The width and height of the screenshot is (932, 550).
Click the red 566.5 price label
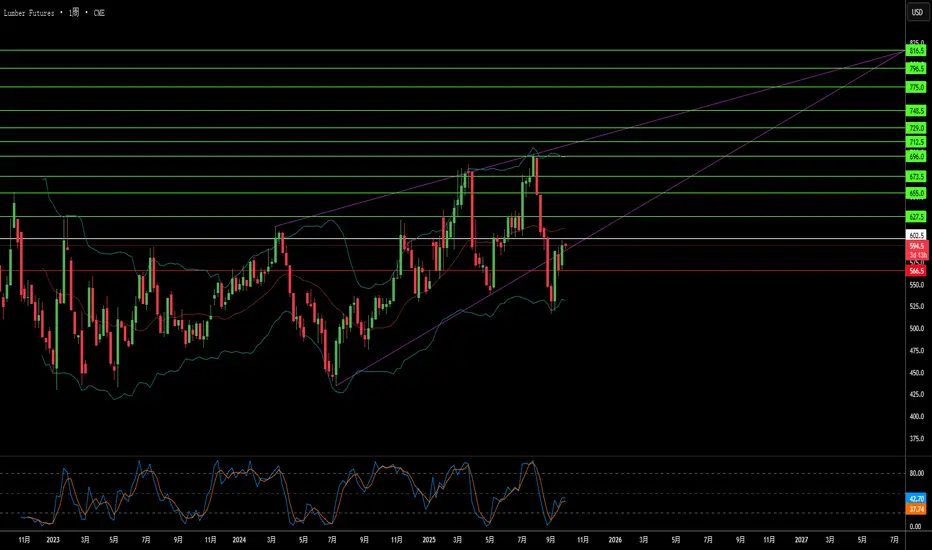click(x=917, y=271)
